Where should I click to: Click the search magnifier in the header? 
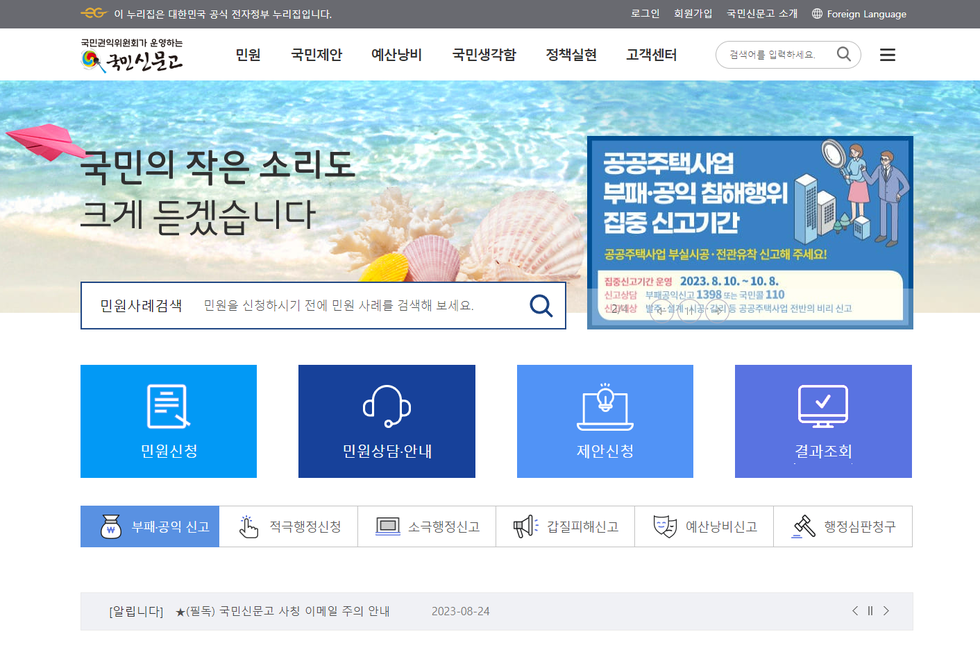tap(845, 54)
